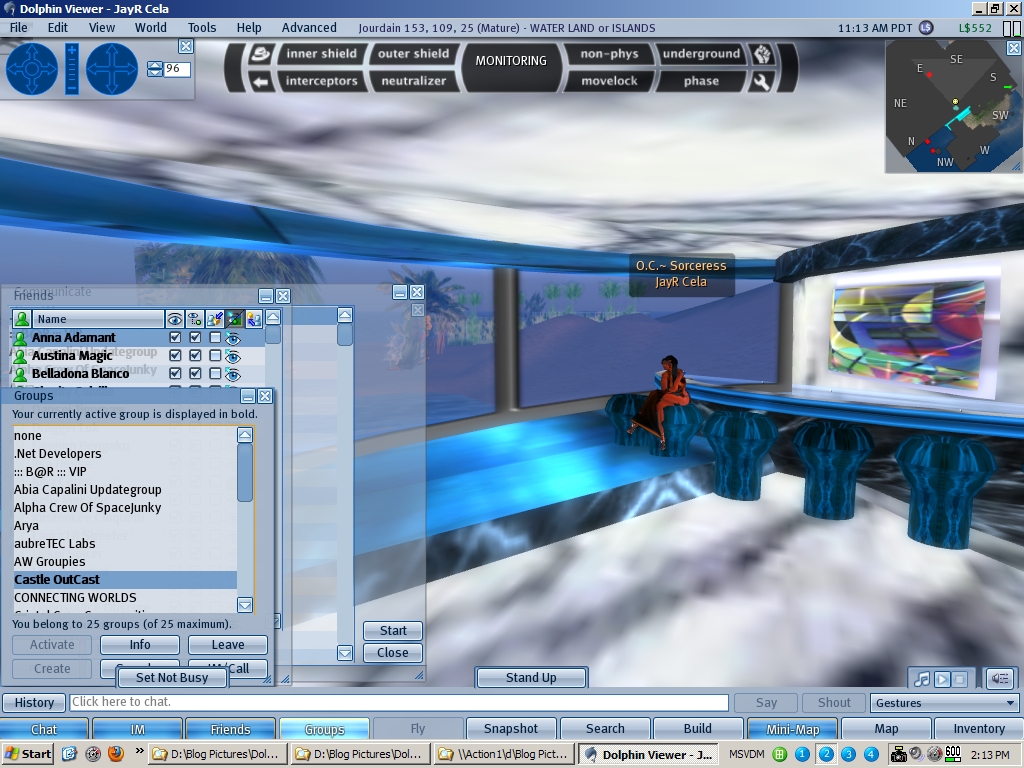The image size is (1024, 768).
Task: Click the music note icon
Action: pos(921,679)
